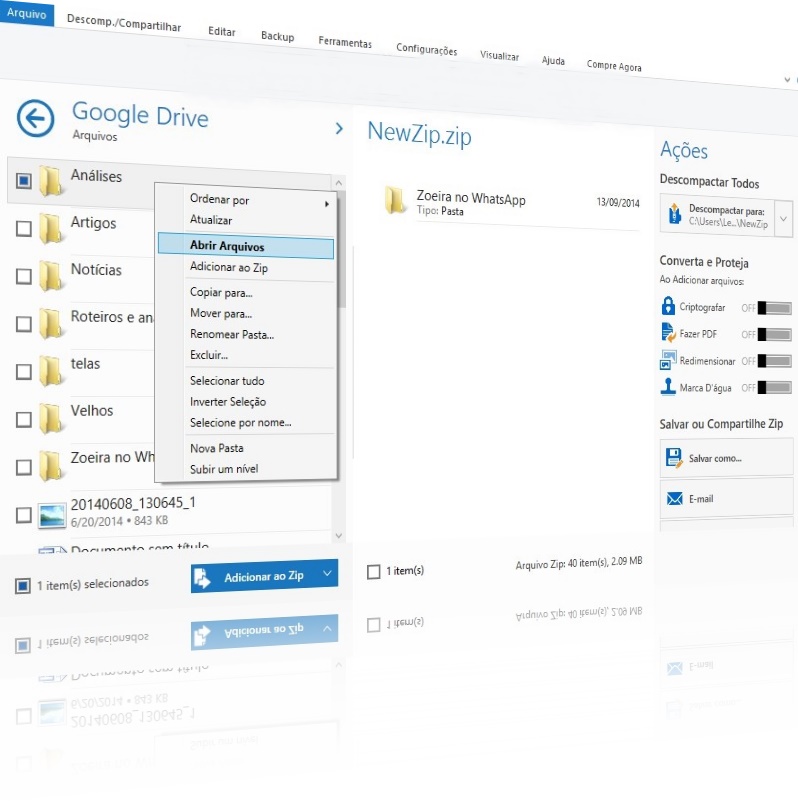Viewport: 798px width, 802px height.
Task: Click the telas folder icon
Action: pyautogui.click(x=51, y=371)
